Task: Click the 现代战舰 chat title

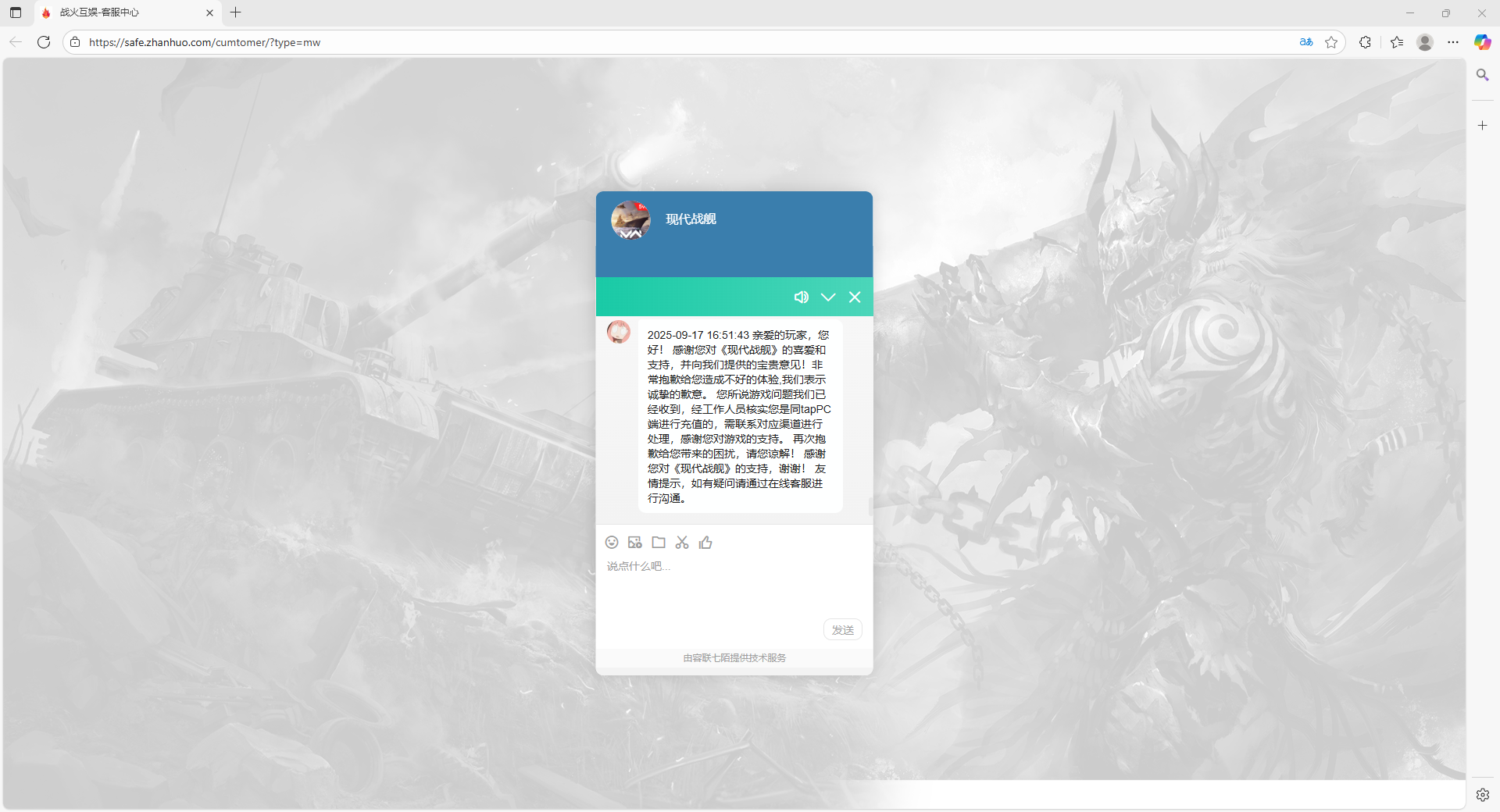Action: 691,219
